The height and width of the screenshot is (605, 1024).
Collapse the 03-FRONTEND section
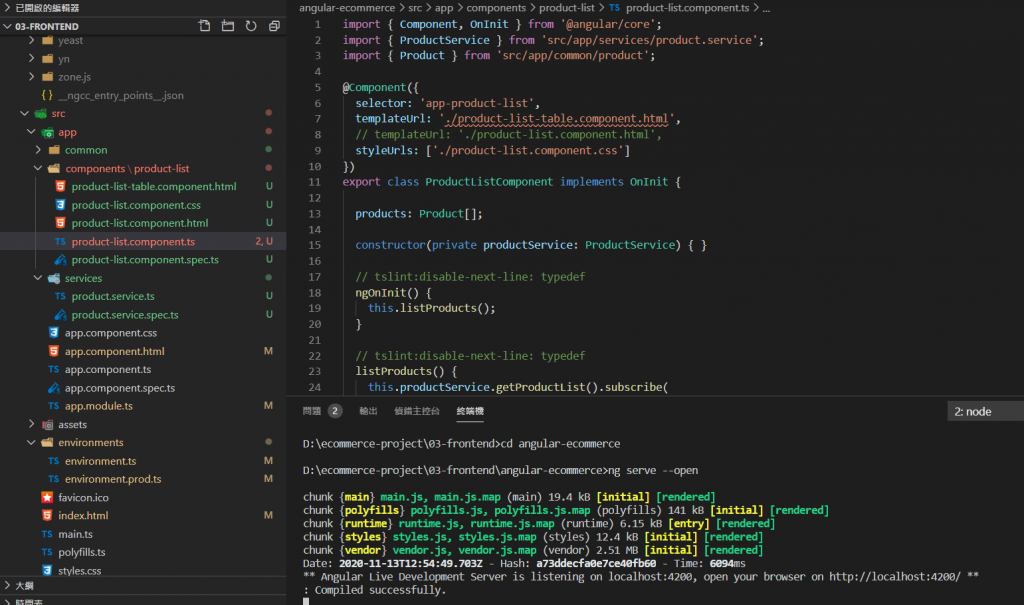(8, 26)
